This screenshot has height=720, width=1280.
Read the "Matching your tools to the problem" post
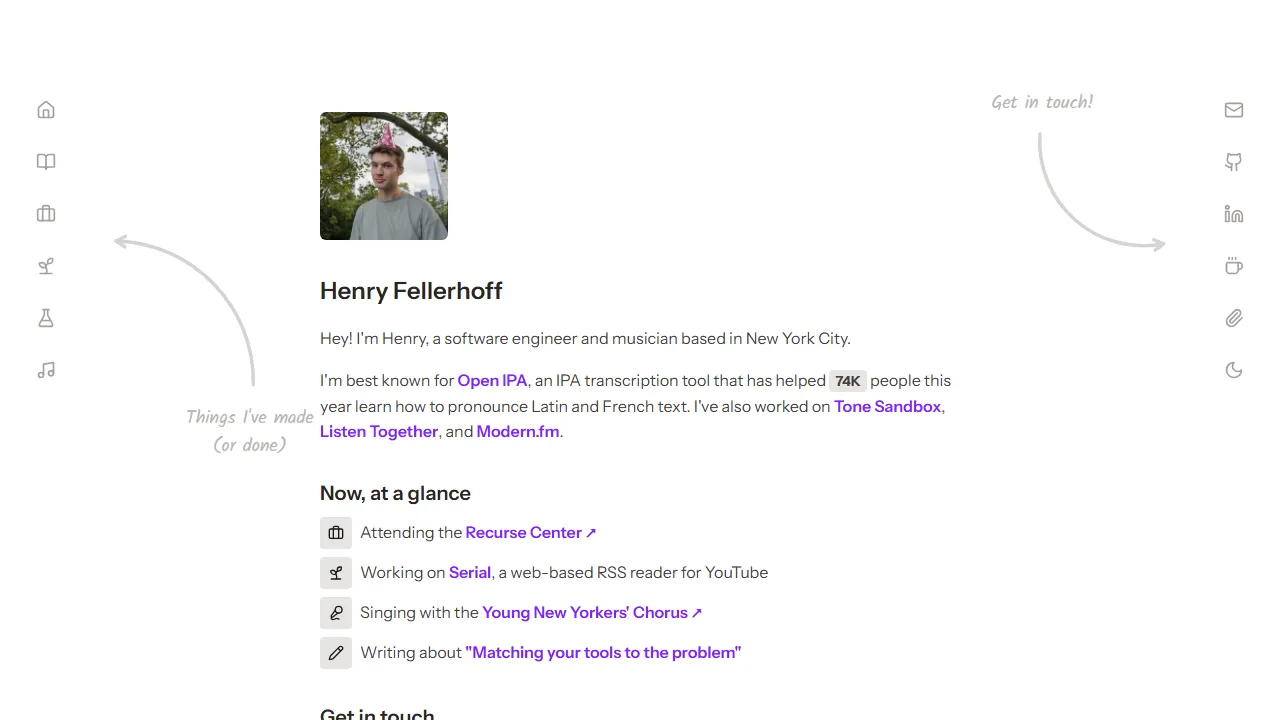click(603, 652)
